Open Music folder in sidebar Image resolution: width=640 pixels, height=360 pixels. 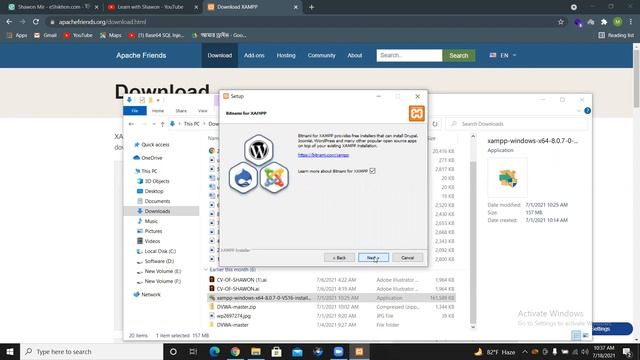click(x=151, y=221)
